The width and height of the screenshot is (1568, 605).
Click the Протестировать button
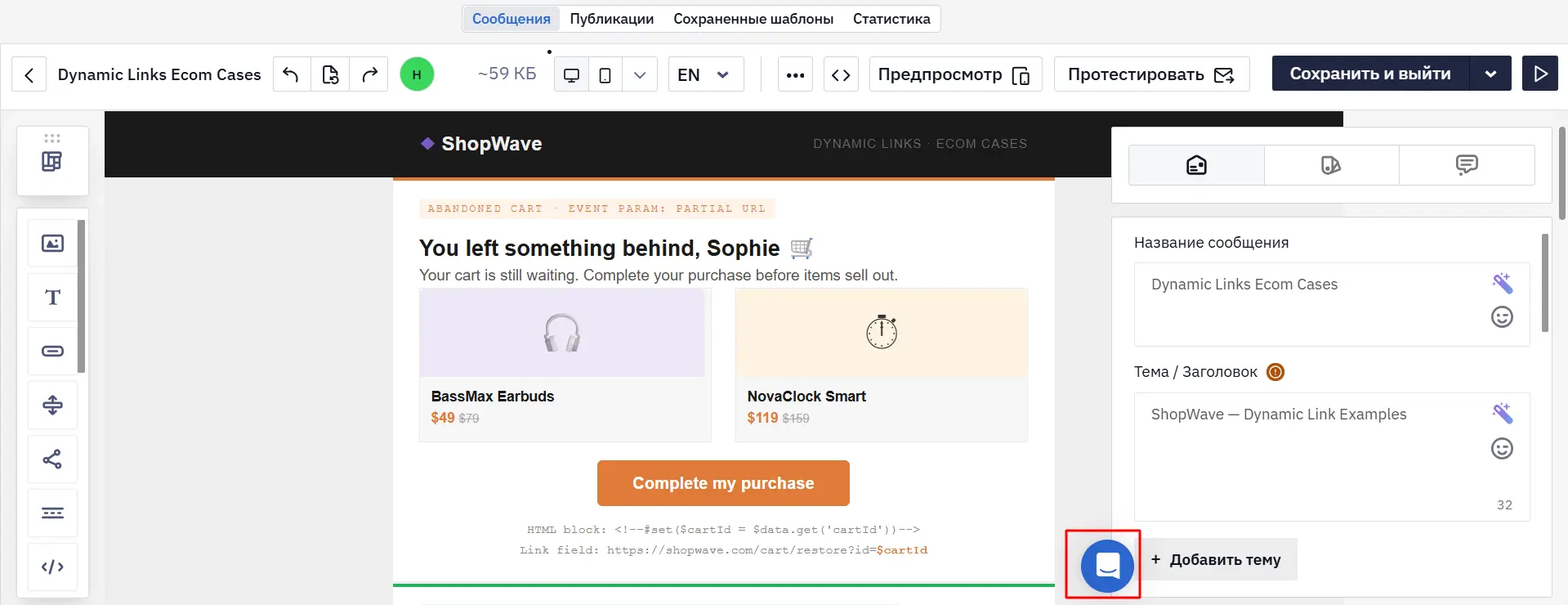[1151, 74]
